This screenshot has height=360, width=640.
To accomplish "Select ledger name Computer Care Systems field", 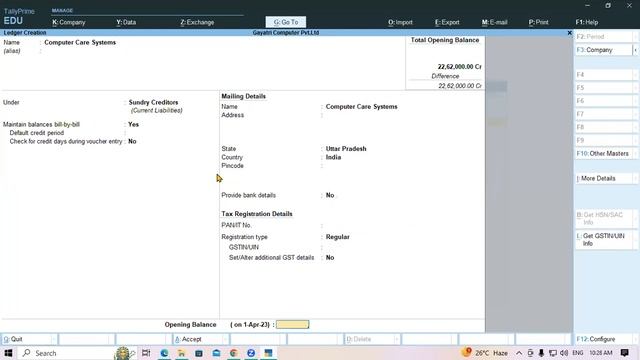I will click(x=80, y=42).
